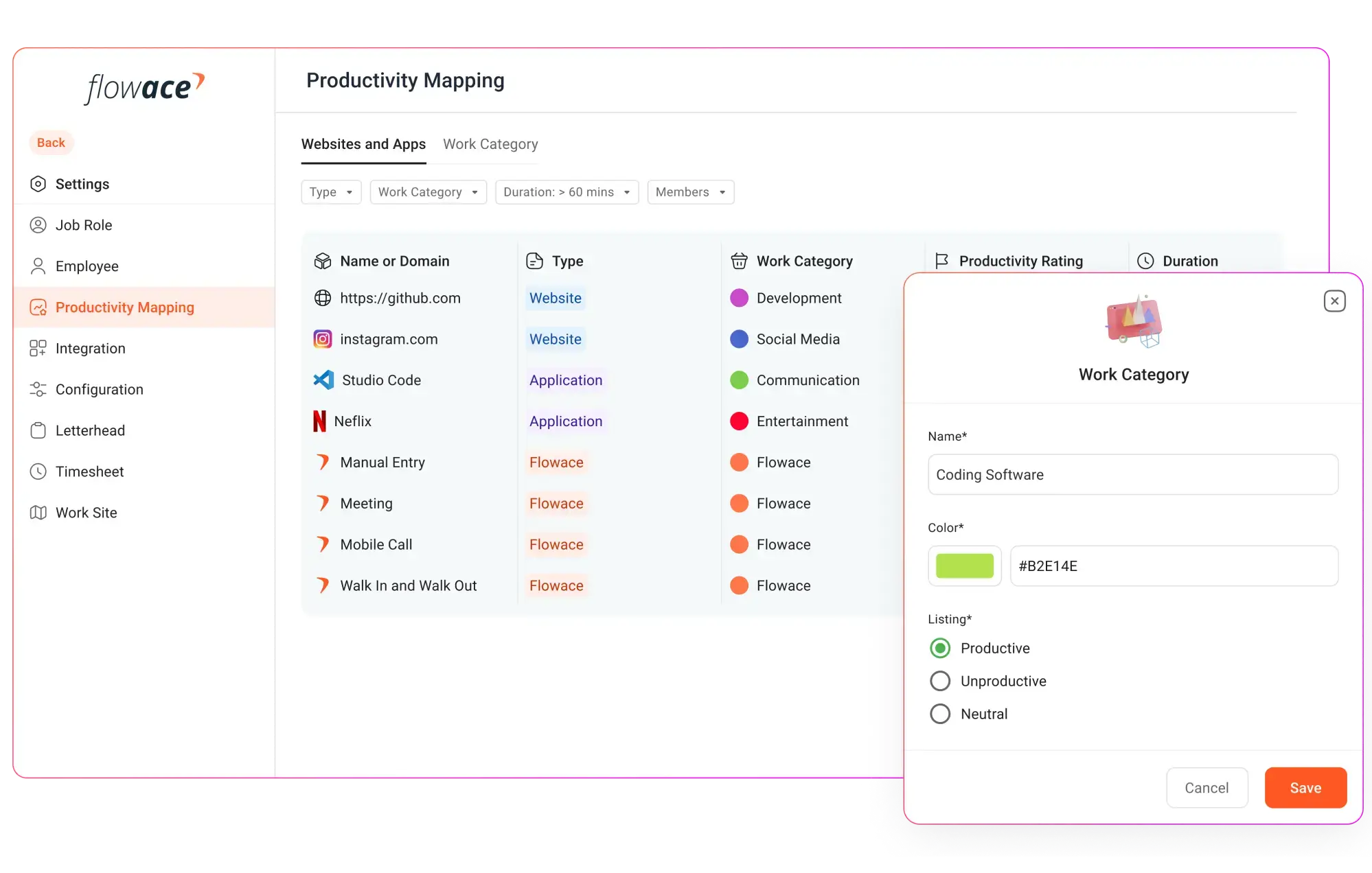The height and width of the screenshot is (873, 1372).
Task: Open the Employee section icon
Action: (x=38, y=266)
